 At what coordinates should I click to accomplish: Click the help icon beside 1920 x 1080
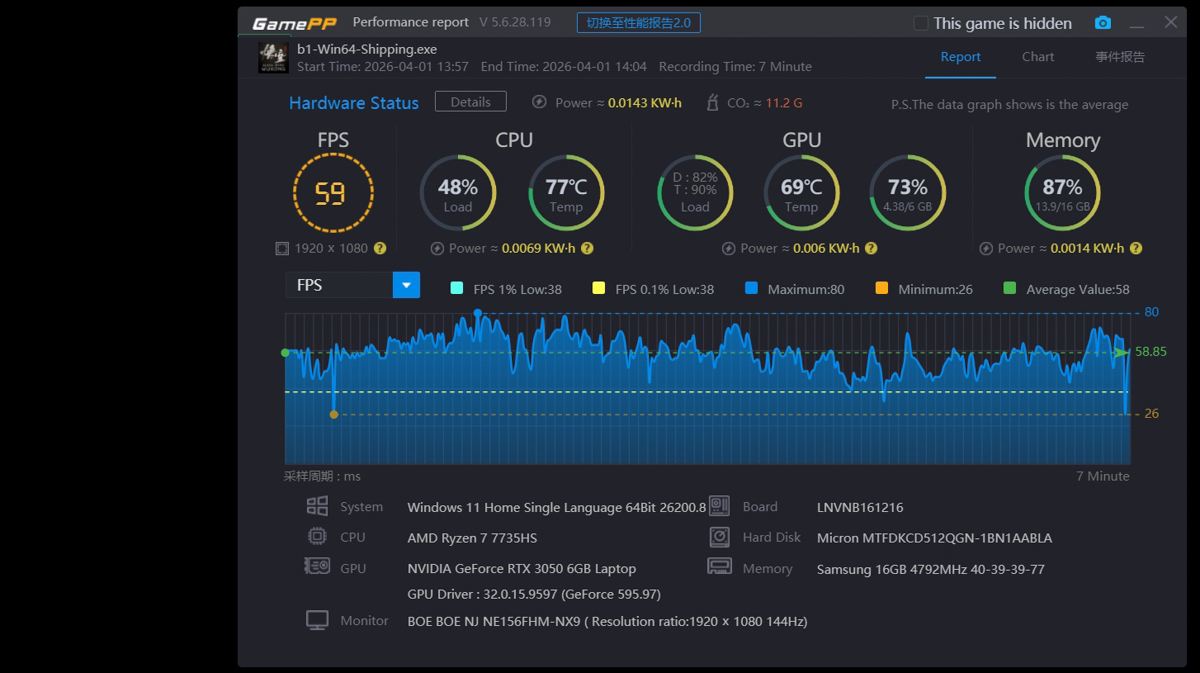pos(380,248)
